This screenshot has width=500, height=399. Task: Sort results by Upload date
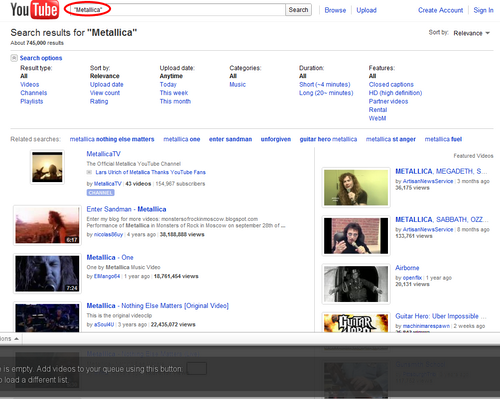[x=107, y=85]
